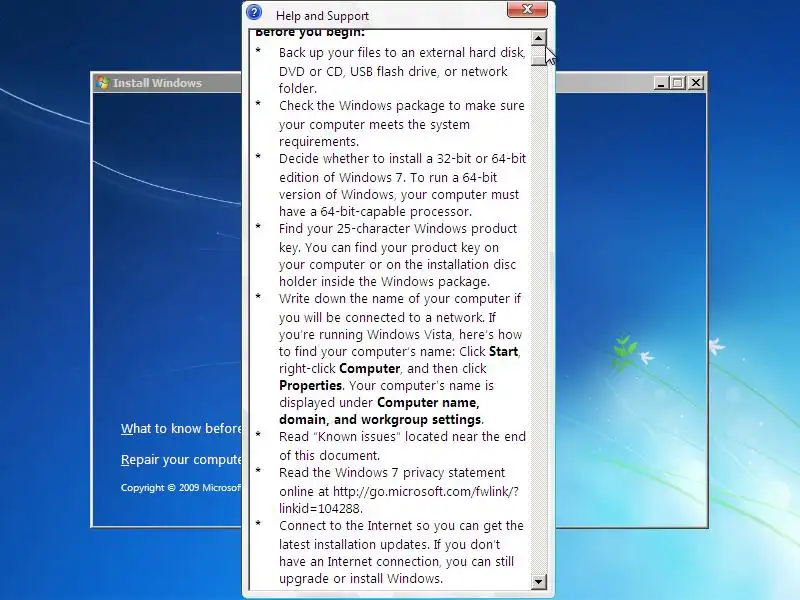Click the scrollbar up arrow in Help
This screenshot has height=600, width=800.
[x=539, y=38]
